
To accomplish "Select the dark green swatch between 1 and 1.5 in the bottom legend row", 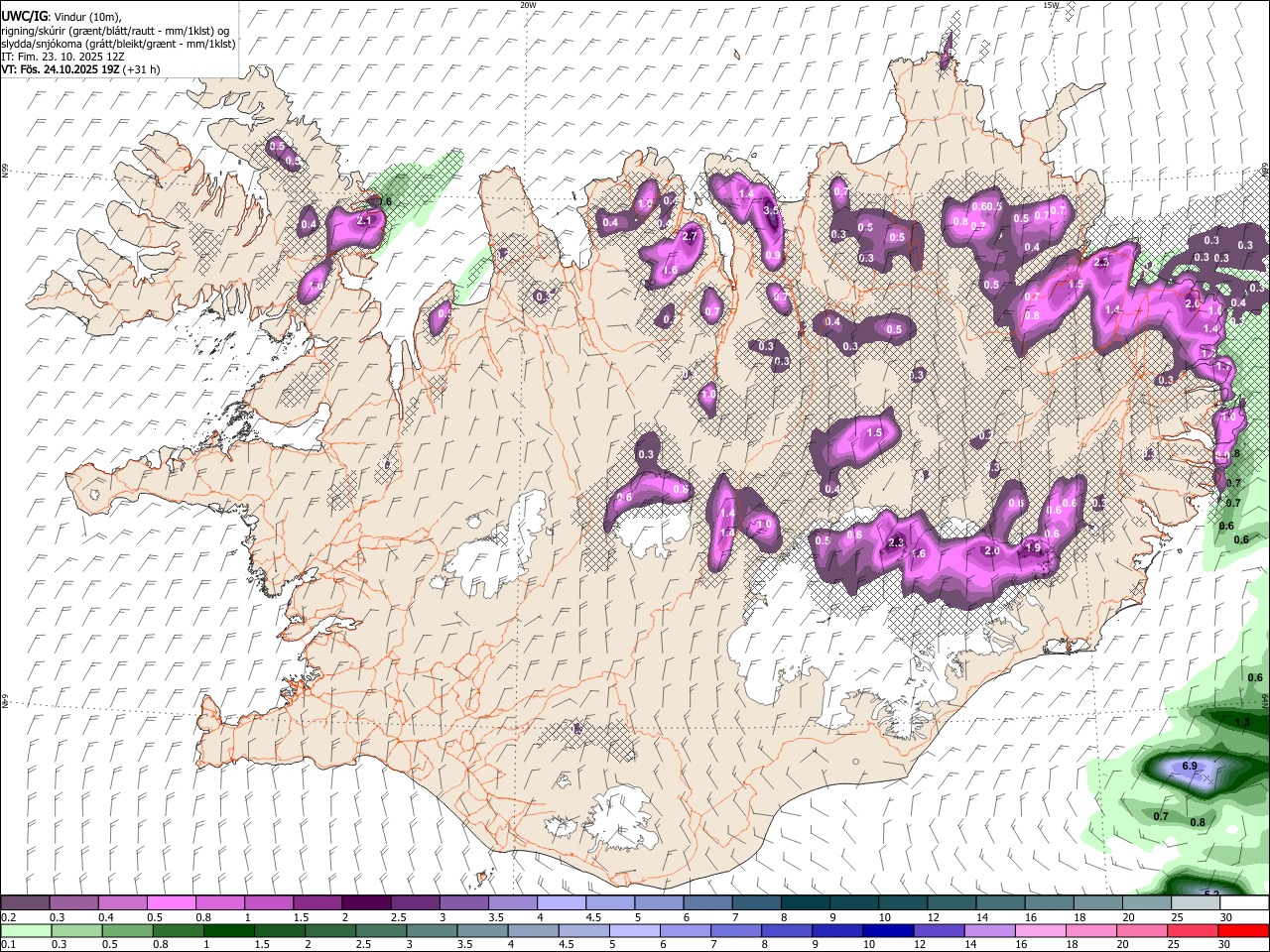I will [229, 931].
